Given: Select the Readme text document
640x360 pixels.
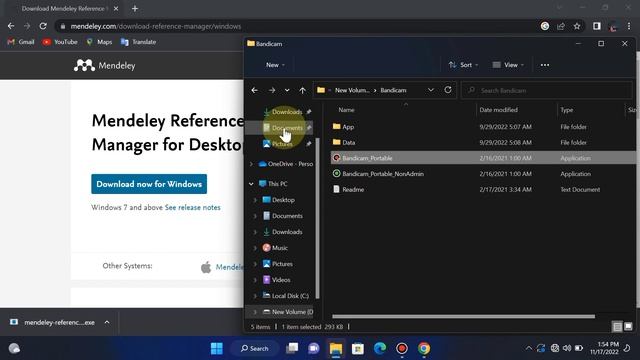Looking at the screenshot, I should tap(353, 189).
